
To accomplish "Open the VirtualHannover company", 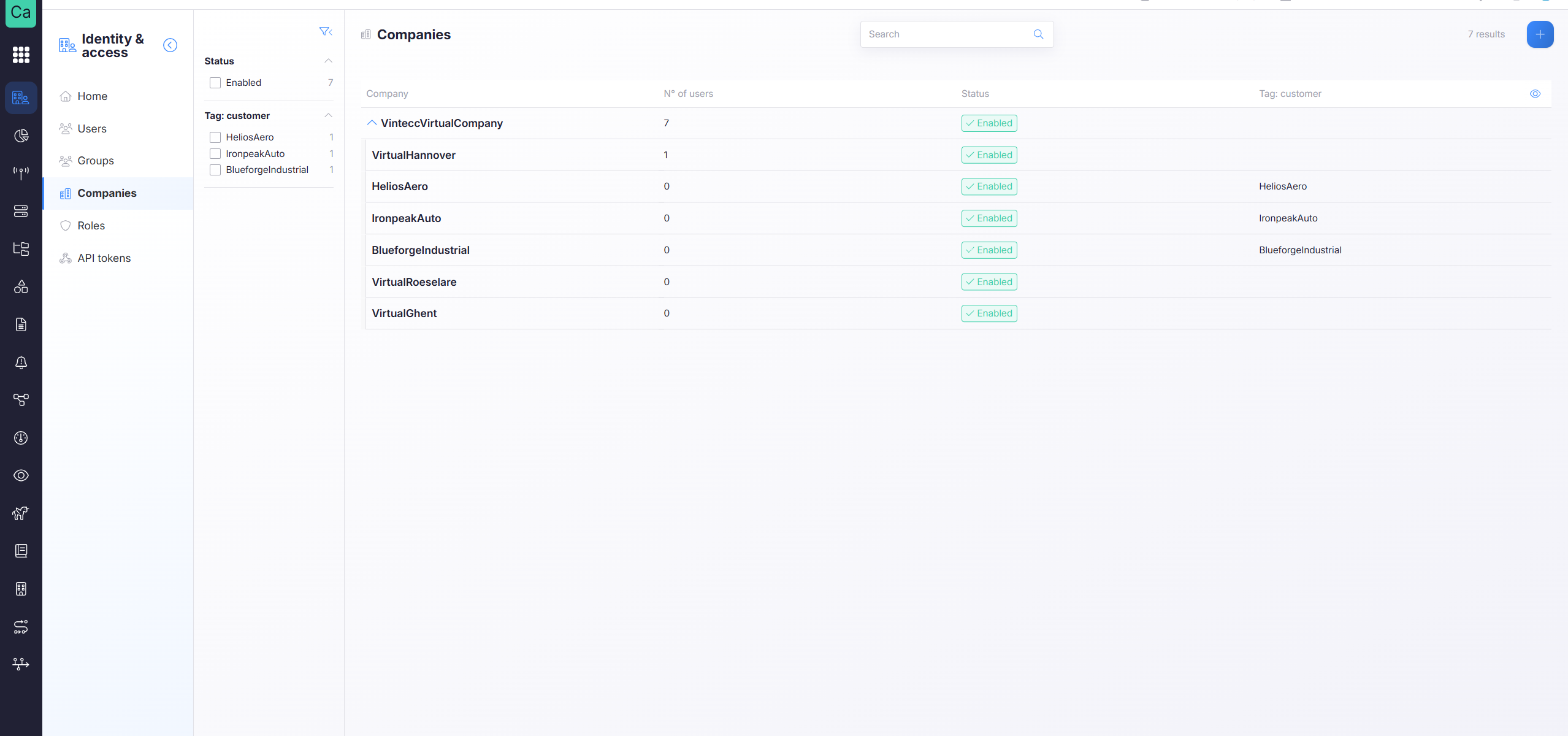I will [x=413, y=155].
